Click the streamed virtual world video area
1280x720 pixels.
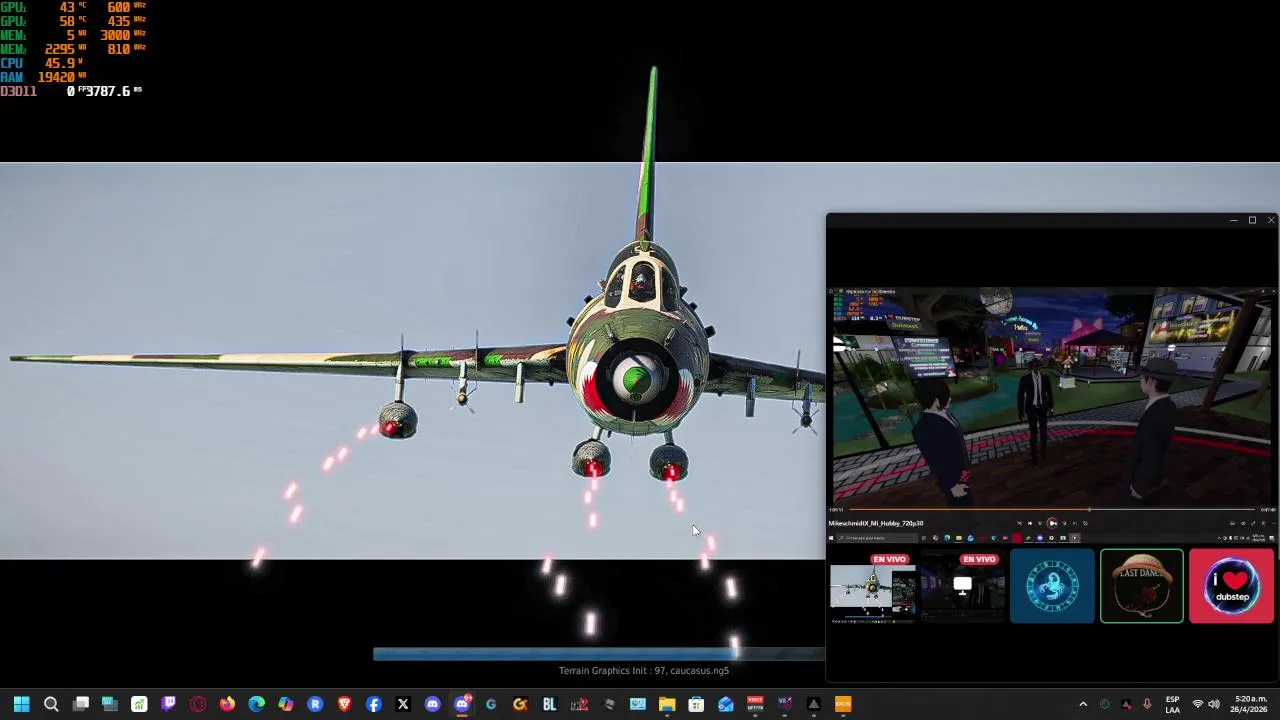pos(1052,397)
